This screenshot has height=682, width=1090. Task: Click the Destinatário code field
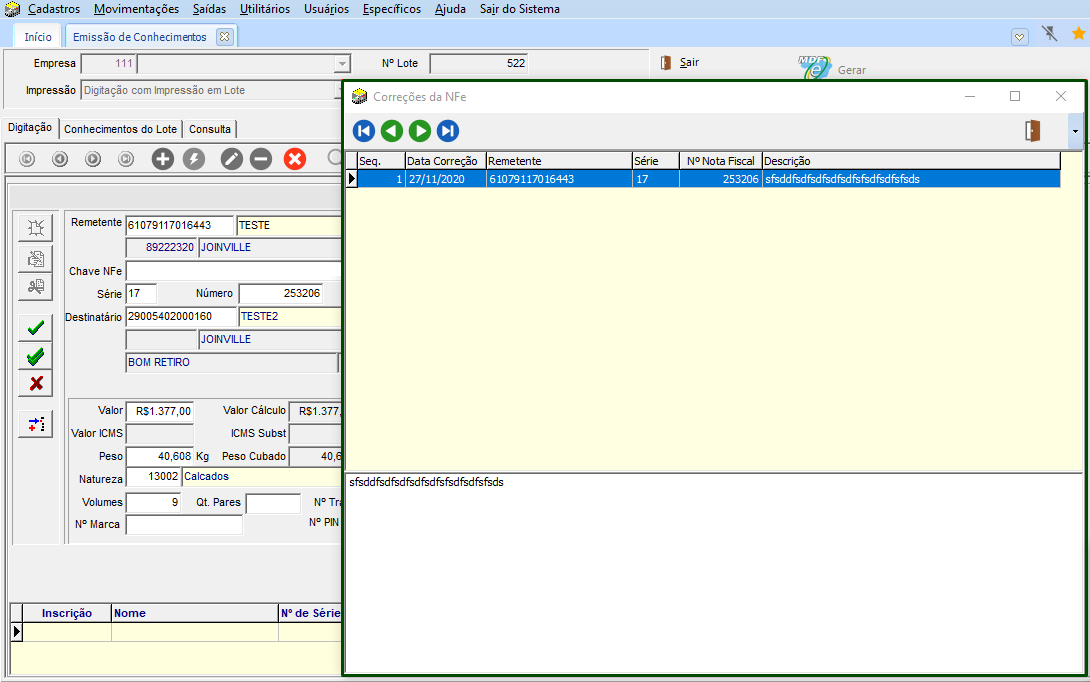tap(181, 316)
